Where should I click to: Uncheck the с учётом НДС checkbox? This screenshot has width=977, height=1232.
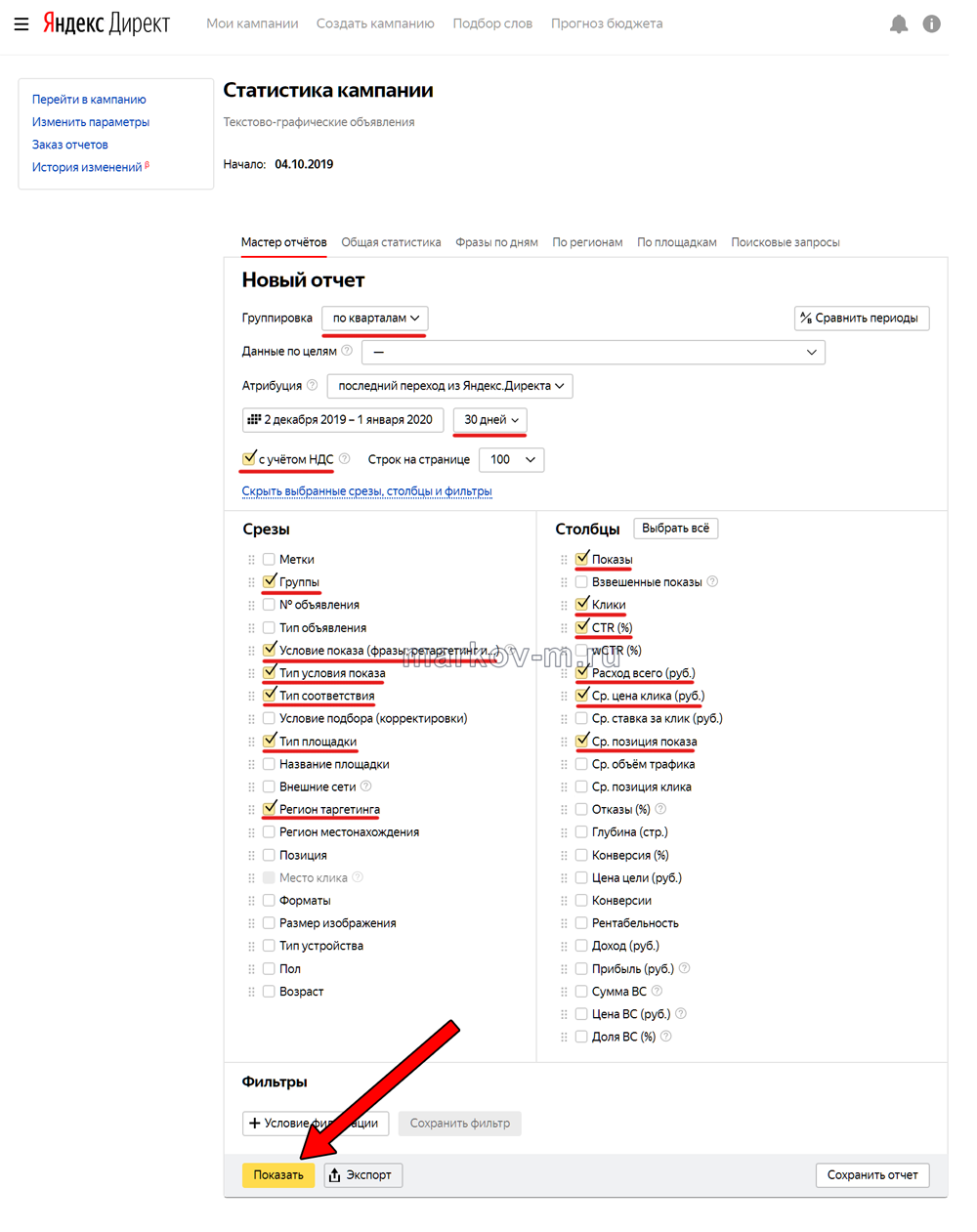249,458
